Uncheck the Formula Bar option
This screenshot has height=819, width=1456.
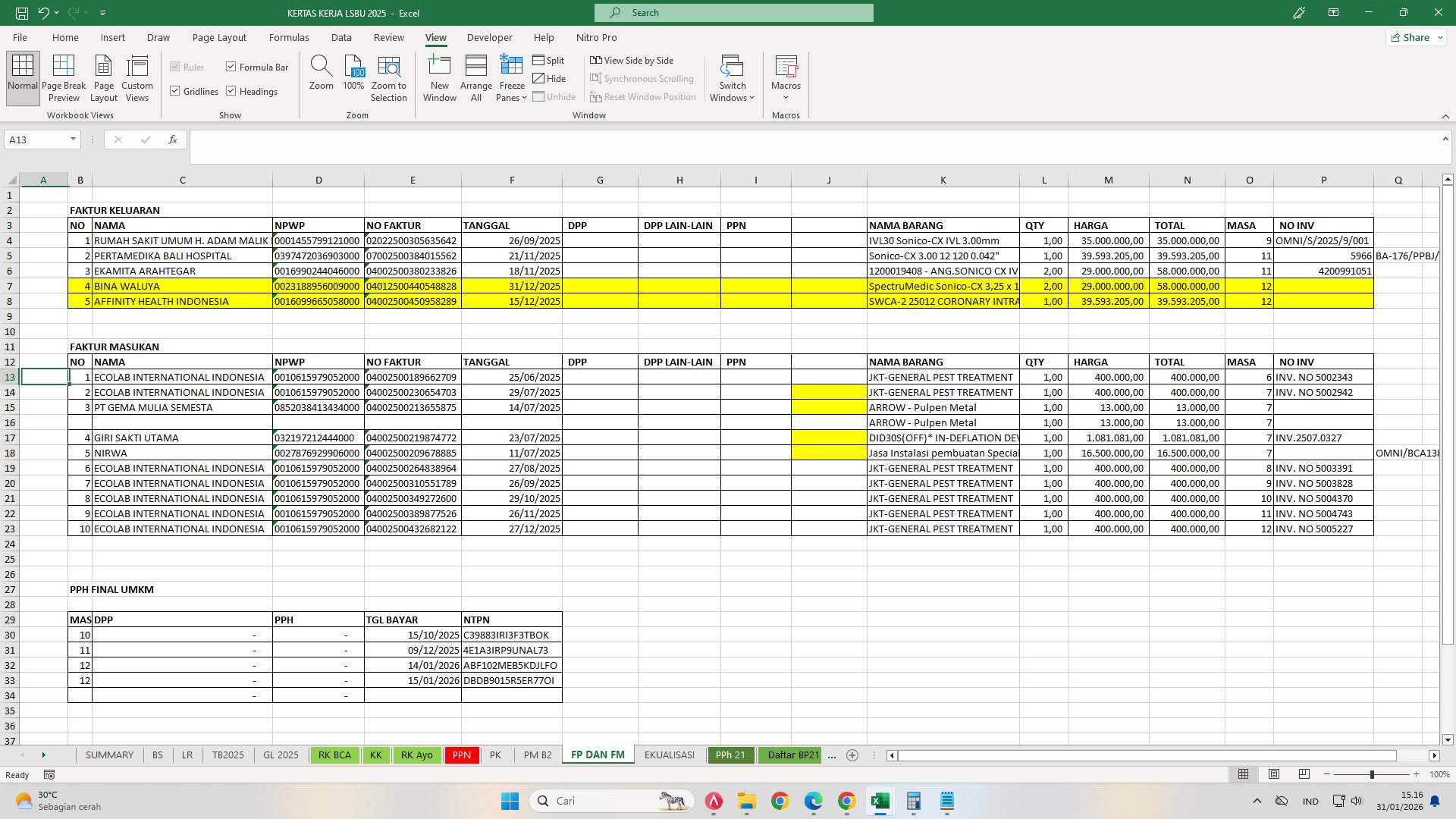[x=231, y=67]
